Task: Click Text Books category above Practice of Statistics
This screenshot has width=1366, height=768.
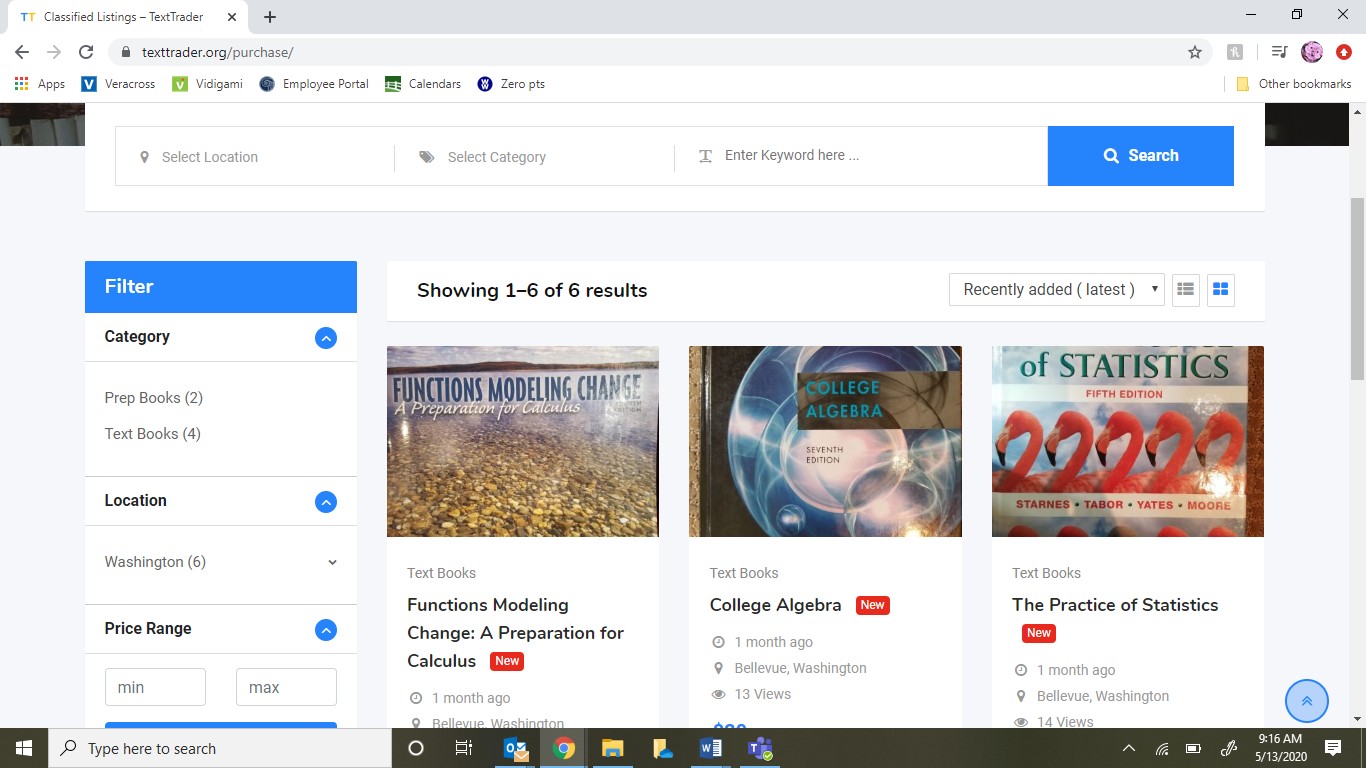Action: coord(1046,573)
